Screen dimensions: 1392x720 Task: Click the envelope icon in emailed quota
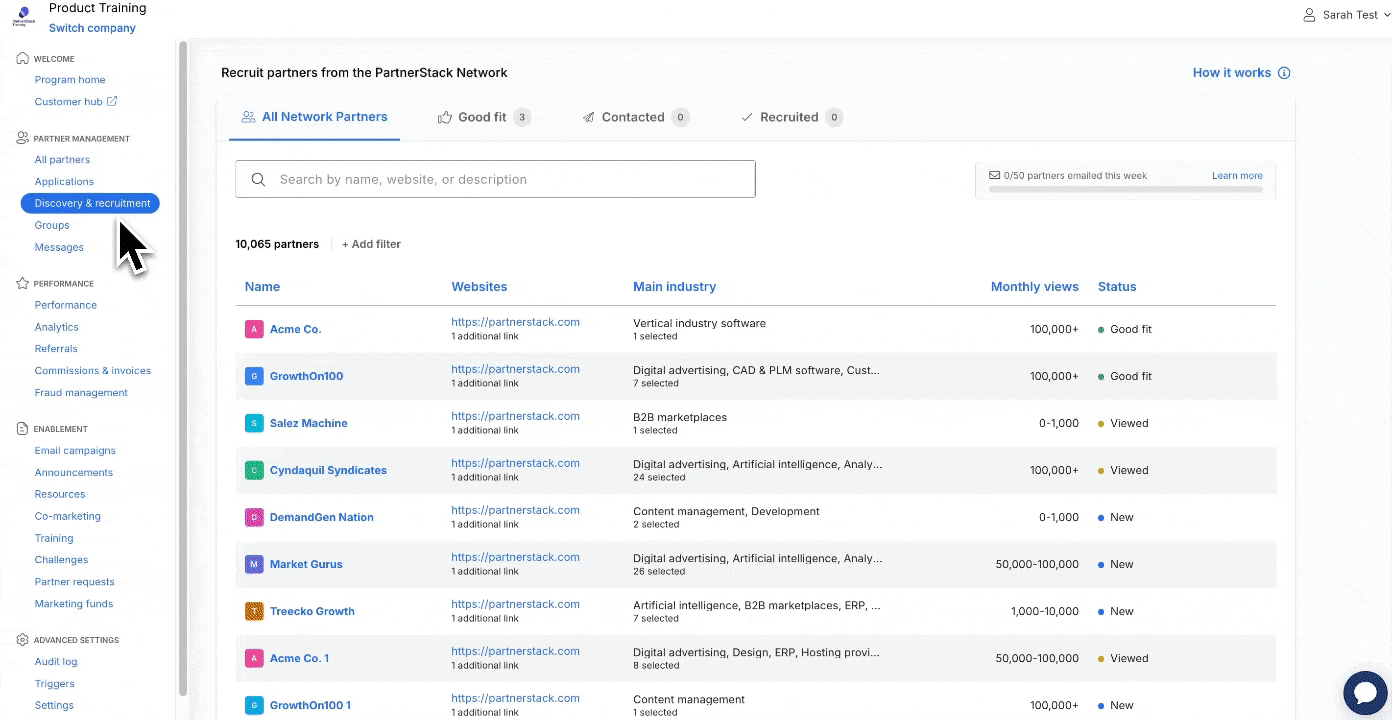(994, 175)
